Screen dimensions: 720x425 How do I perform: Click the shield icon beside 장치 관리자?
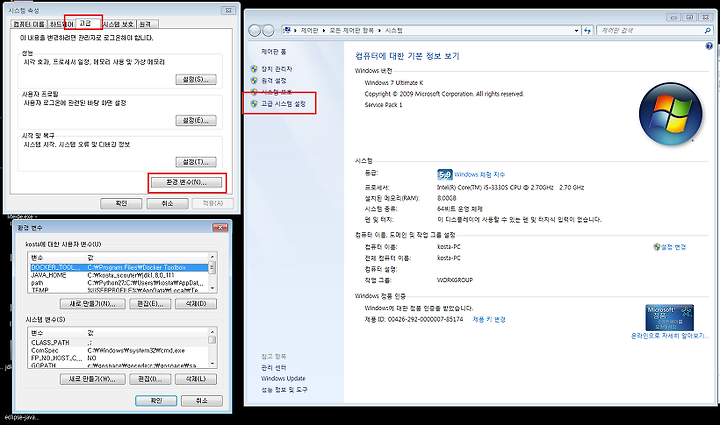click(254, 69)
